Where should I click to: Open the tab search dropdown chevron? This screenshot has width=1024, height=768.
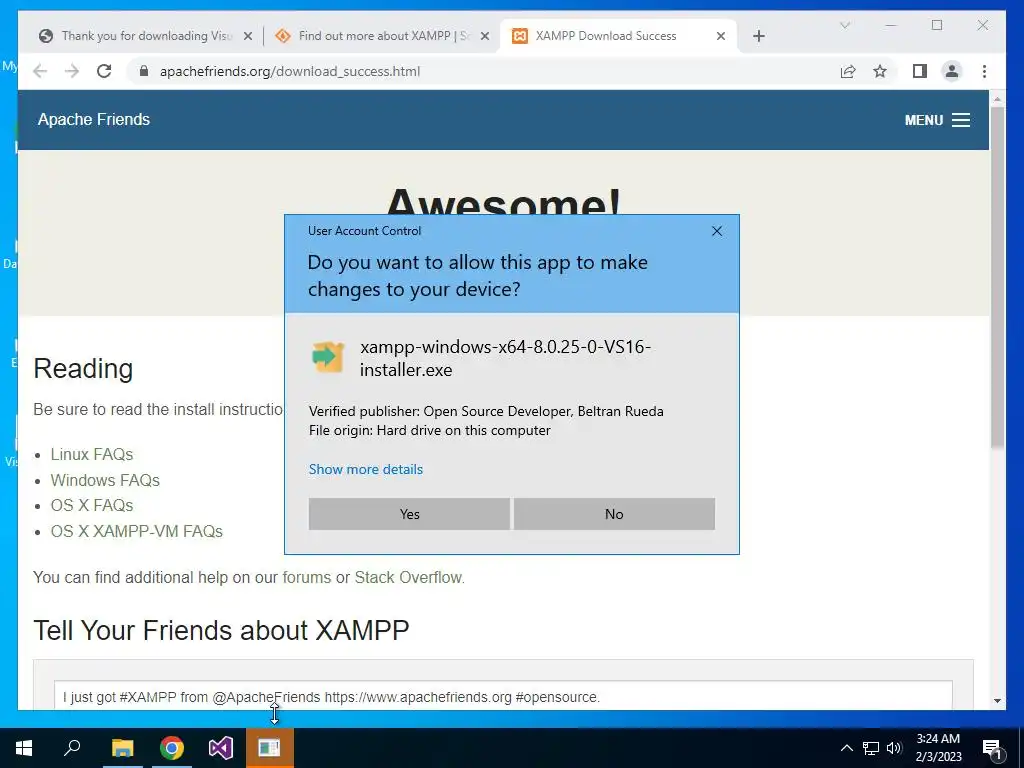pos(844,25)
